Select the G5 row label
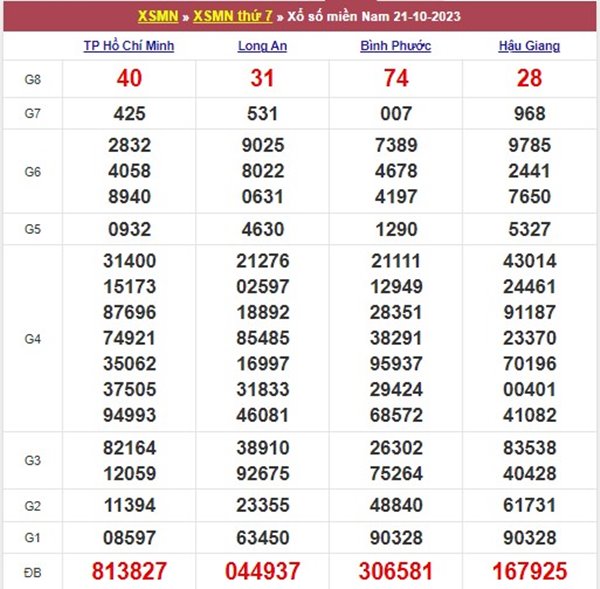The height and width of the screenshot is (589, 600). coord(33,229)
